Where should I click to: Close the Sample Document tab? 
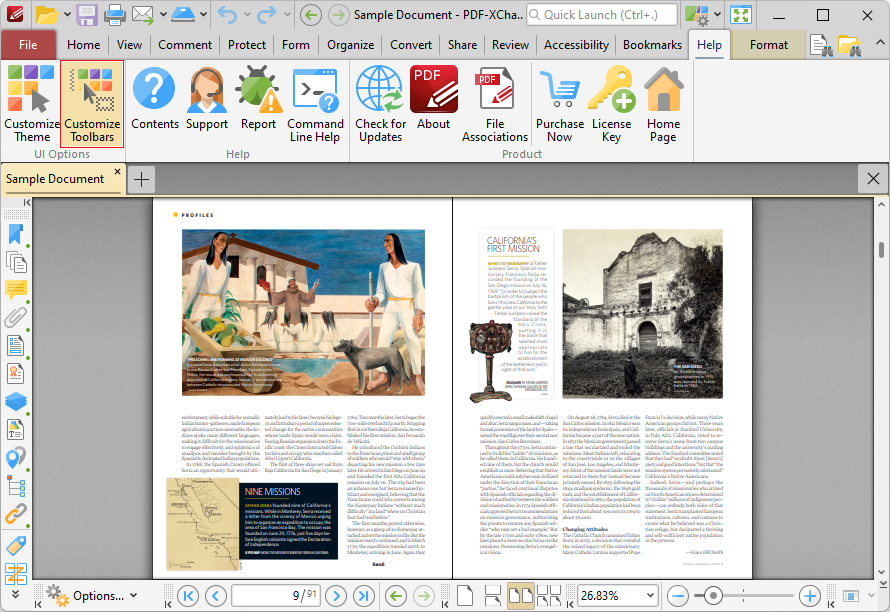point(117,171)
